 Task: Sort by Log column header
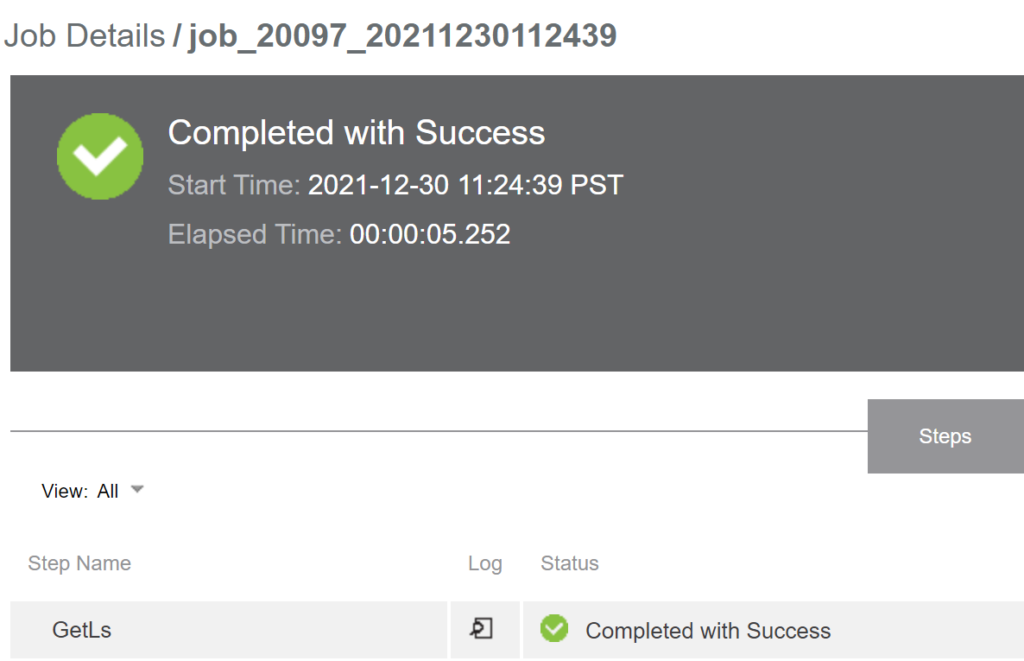[x=485, y=563]
